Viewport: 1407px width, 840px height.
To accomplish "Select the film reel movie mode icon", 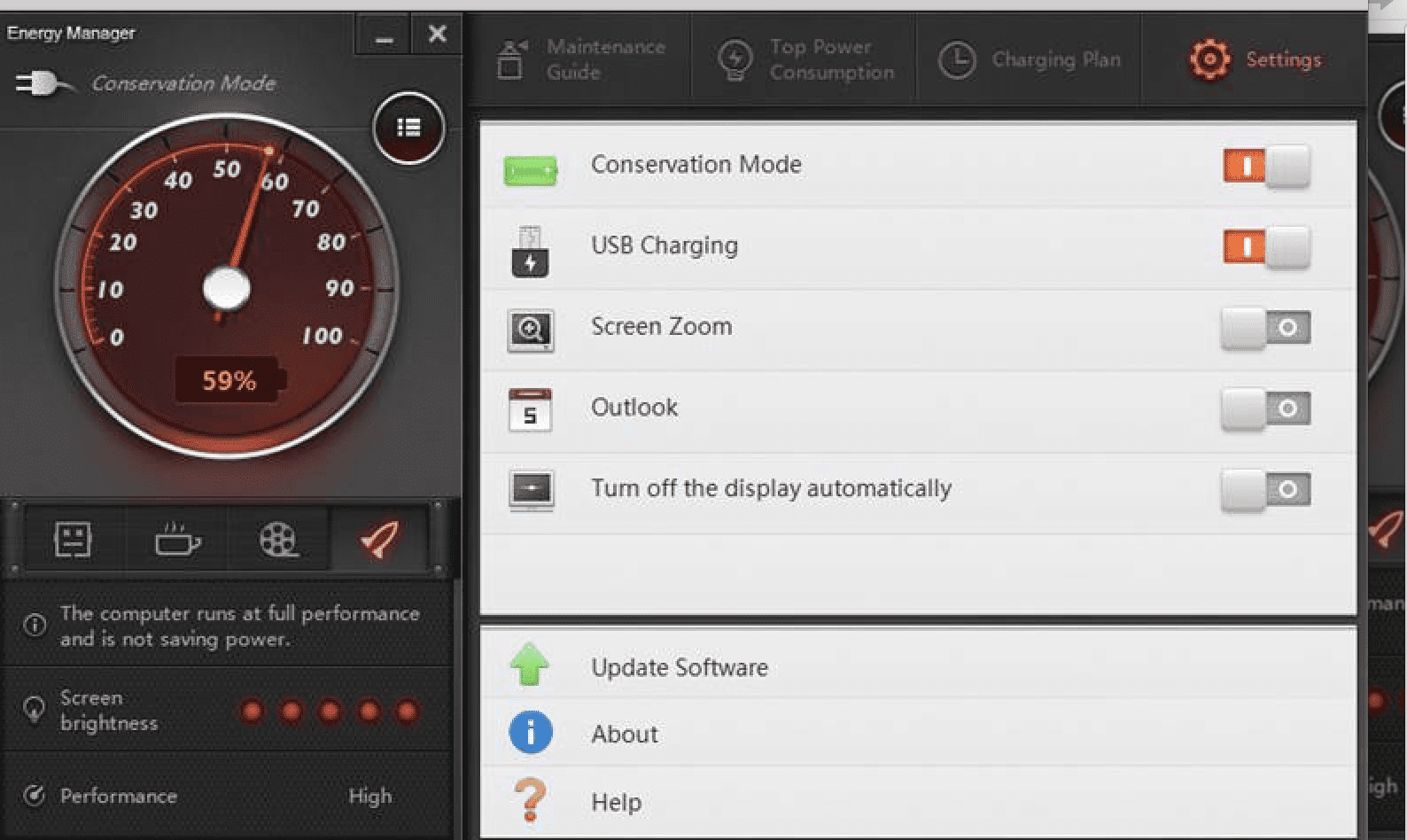I will click(x=278, y=539).
